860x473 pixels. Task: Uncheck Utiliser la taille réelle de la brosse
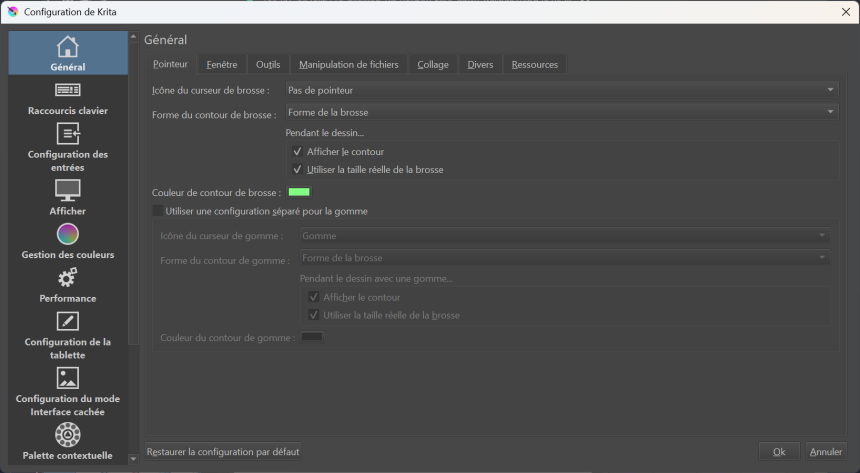click(x=297, y=170)
